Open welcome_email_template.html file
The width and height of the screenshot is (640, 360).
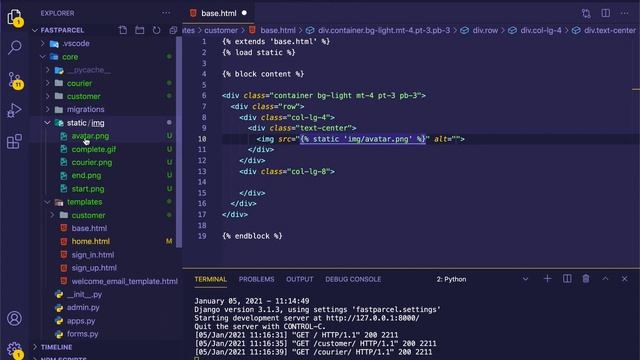(x=124, y=281)
